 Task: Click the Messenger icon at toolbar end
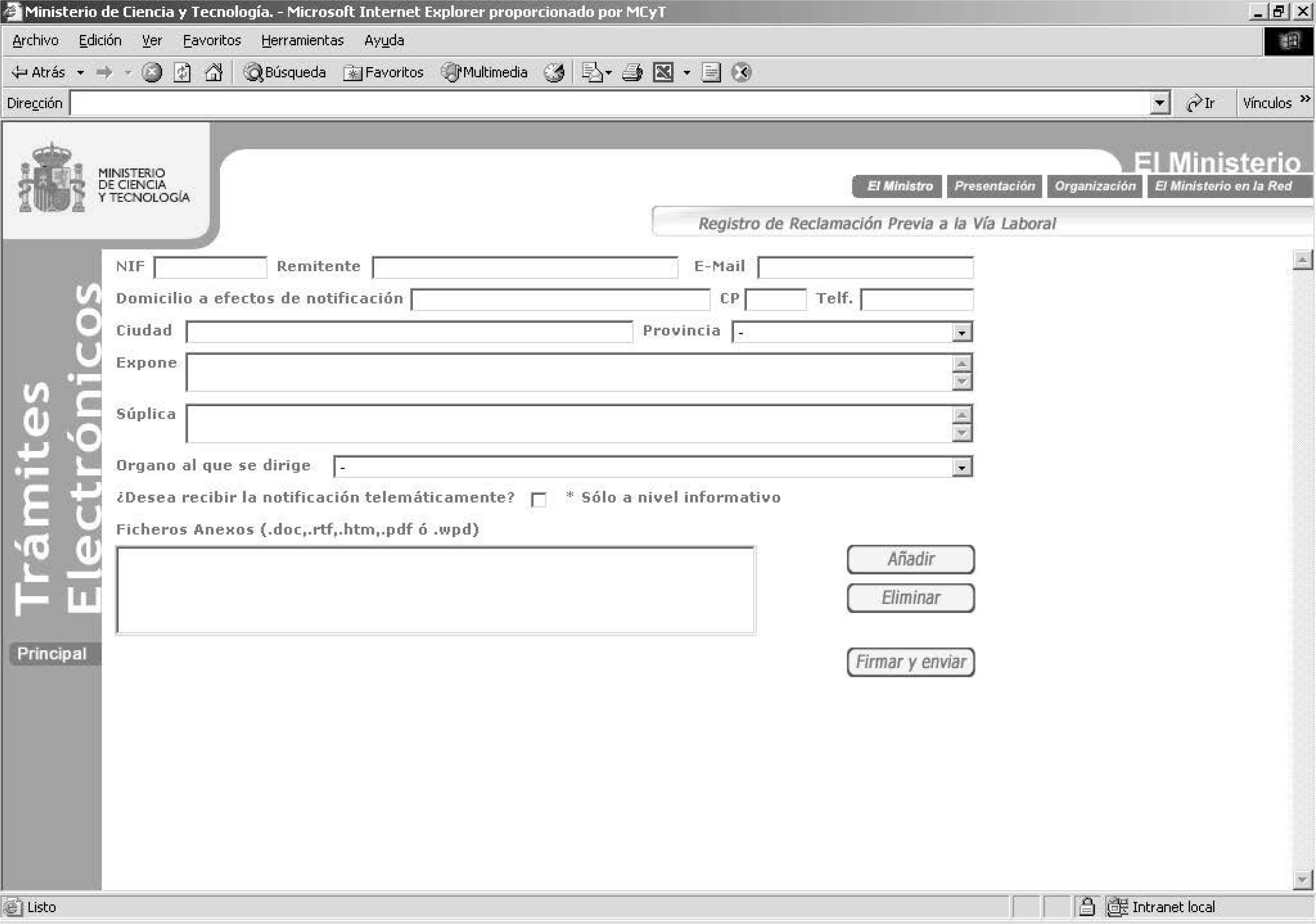point(741,72)
